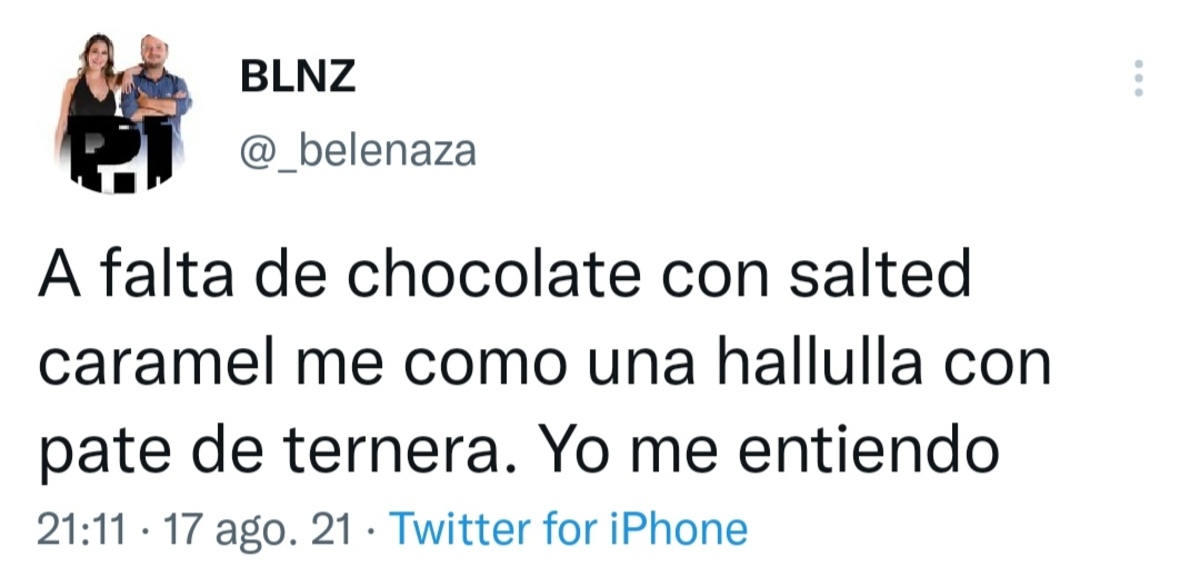Click the Twitter for iPhone source link
1200x586 pixels.
click(x=567, y=529)
